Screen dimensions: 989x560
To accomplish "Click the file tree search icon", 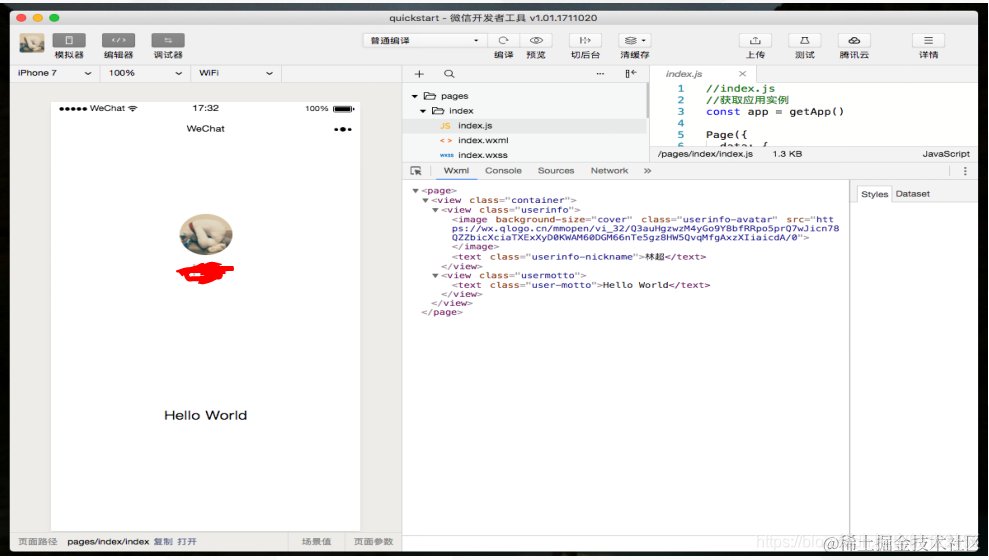I will pos(449,74).
